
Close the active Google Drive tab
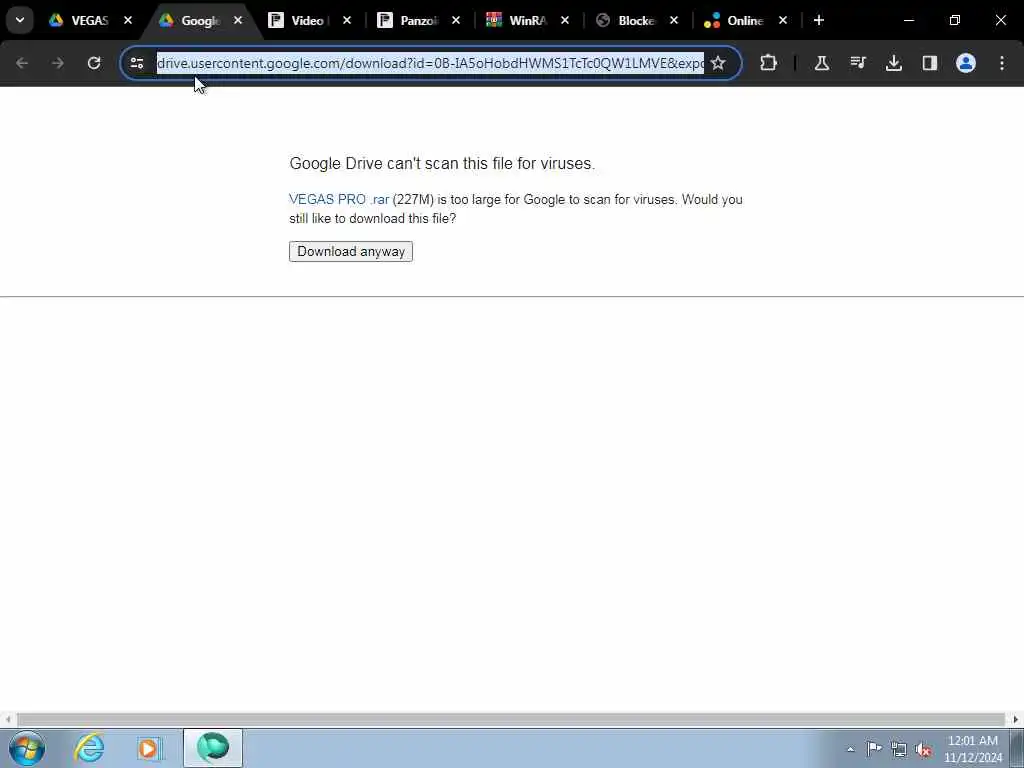click(238, 20)
